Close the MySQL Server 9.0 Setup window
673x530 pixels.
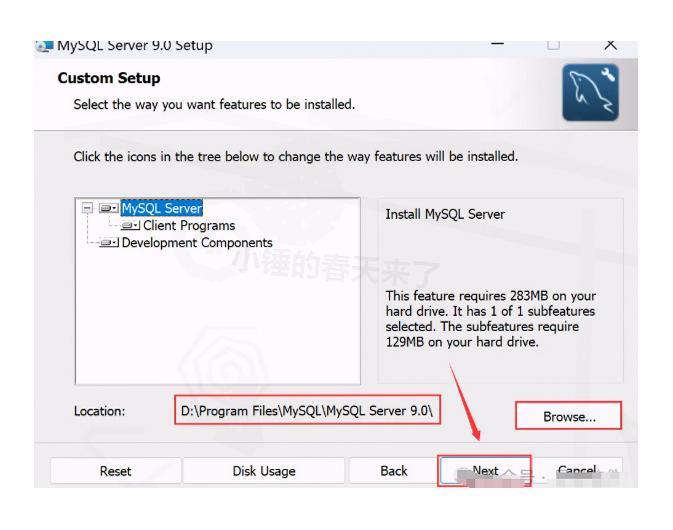click(x=611, y=46)
